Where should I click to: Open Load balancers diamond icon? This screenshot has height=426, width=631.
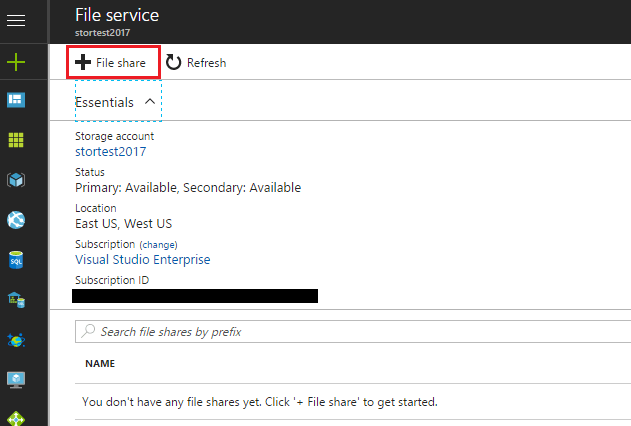pyautogui.click(x=16, y=418)
